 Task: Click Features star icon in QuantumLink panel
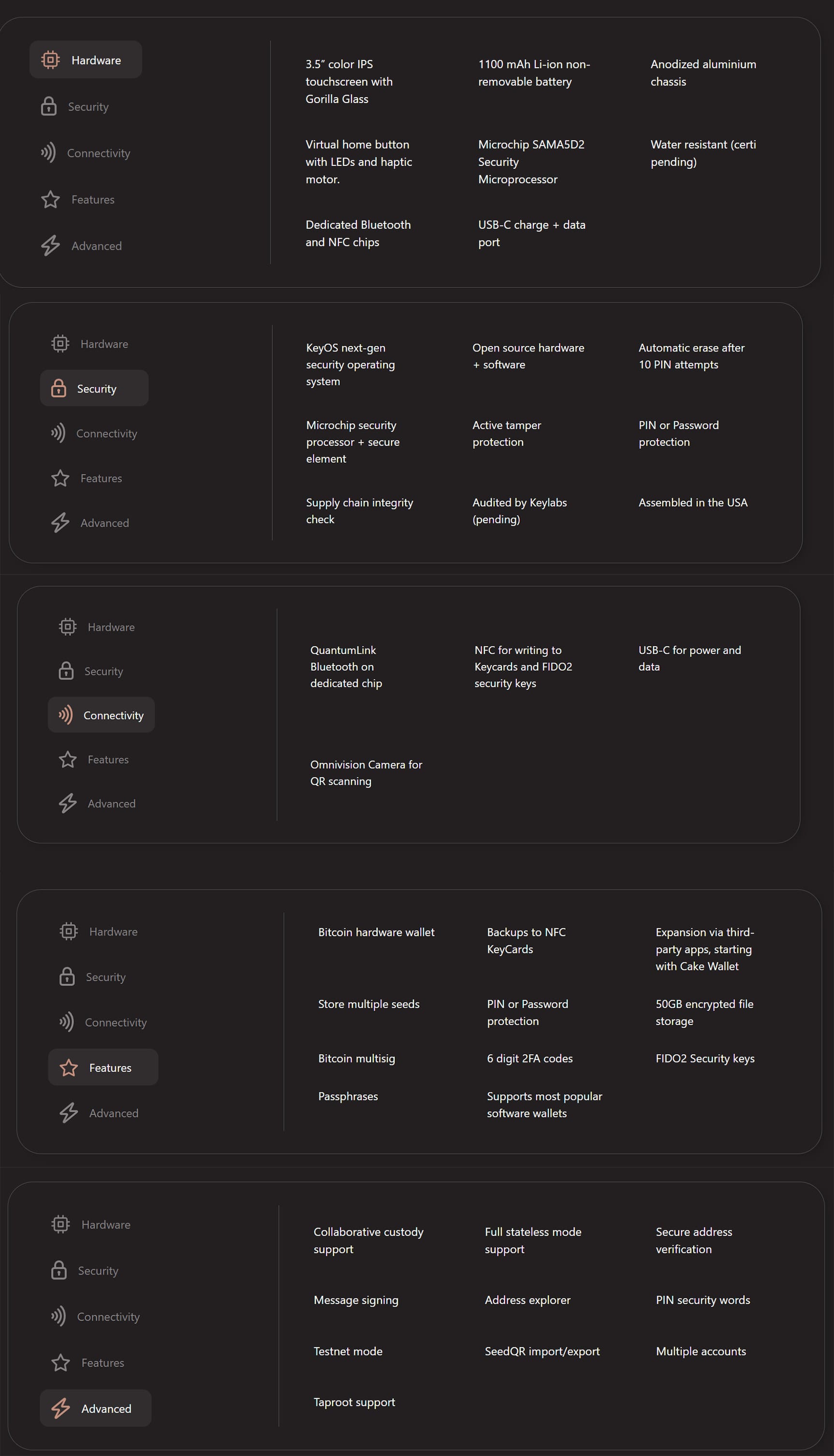pos(68,760)
